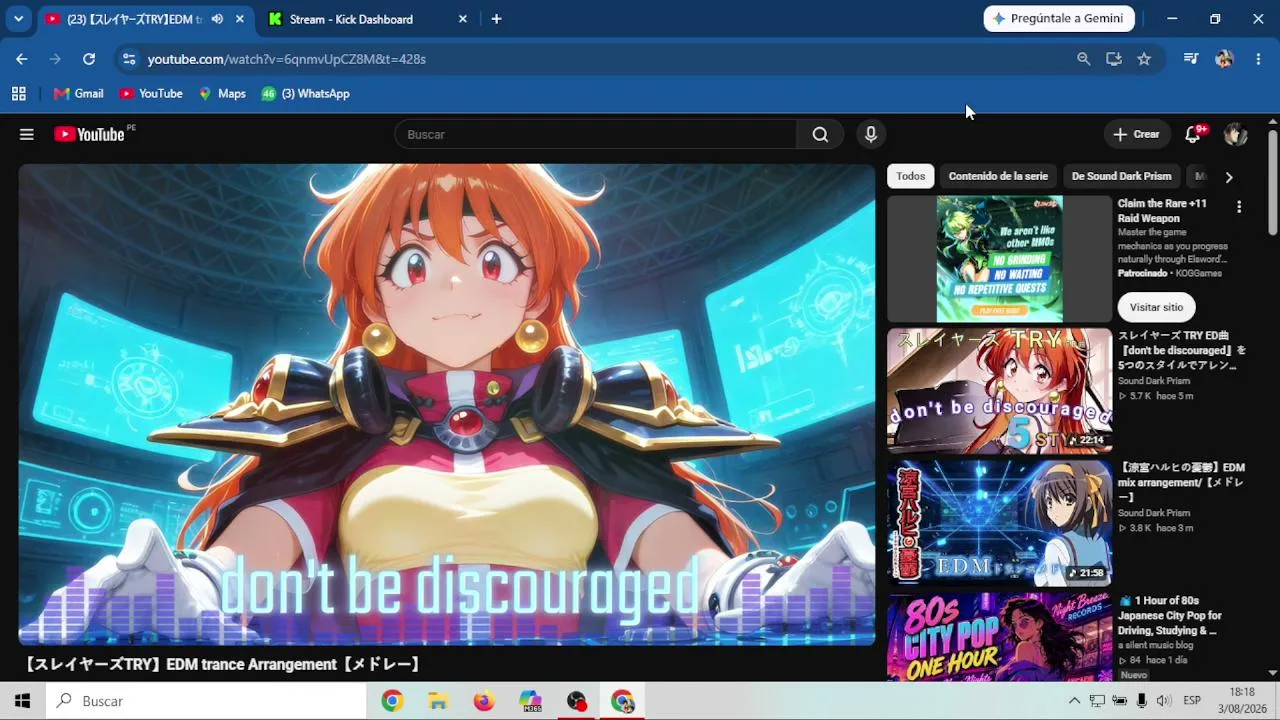Open YouTube notifications bell

1193,134
